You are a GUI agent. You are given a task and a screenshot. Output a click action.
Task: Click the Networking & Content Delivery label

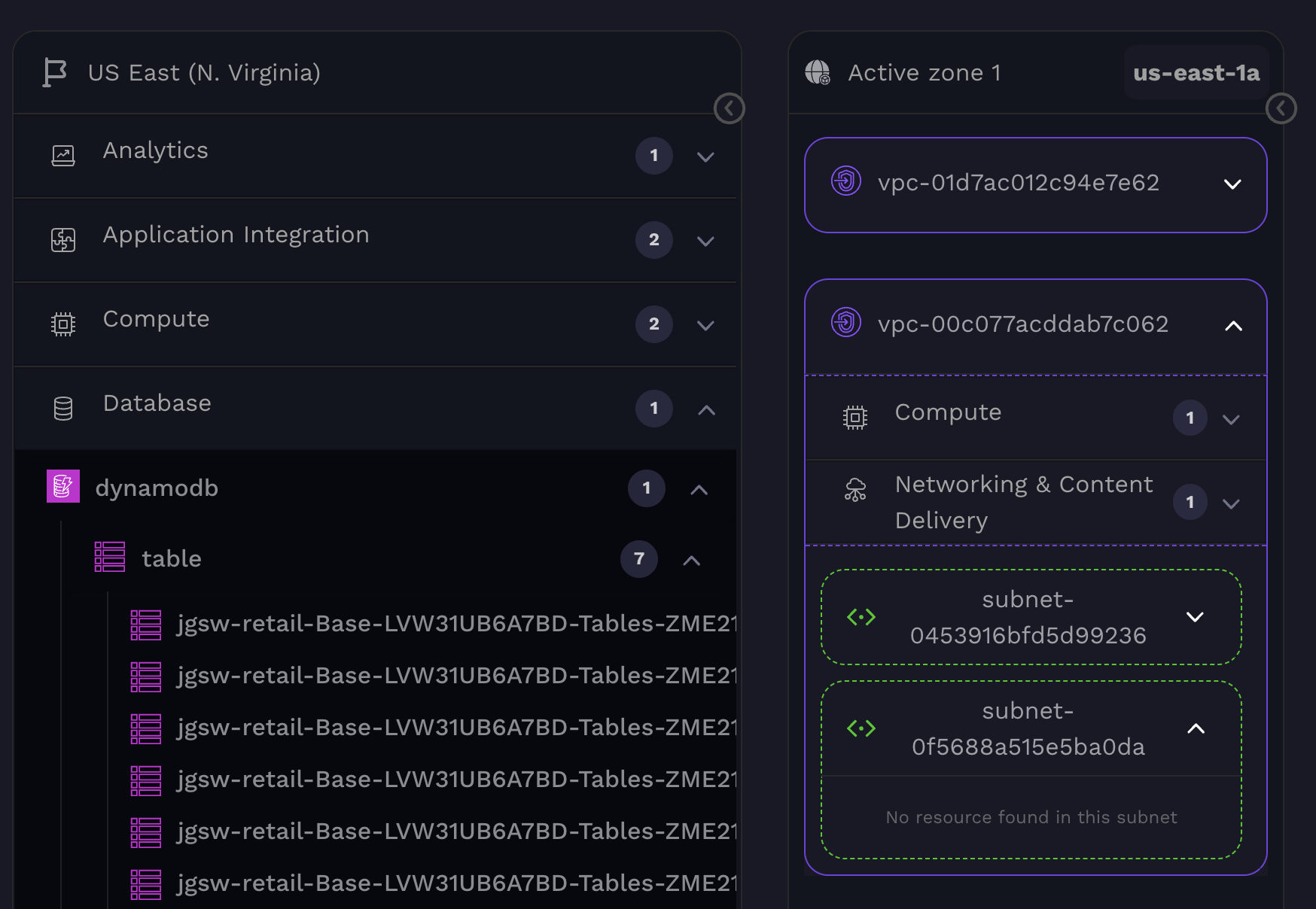click(x=1024, y=502)
